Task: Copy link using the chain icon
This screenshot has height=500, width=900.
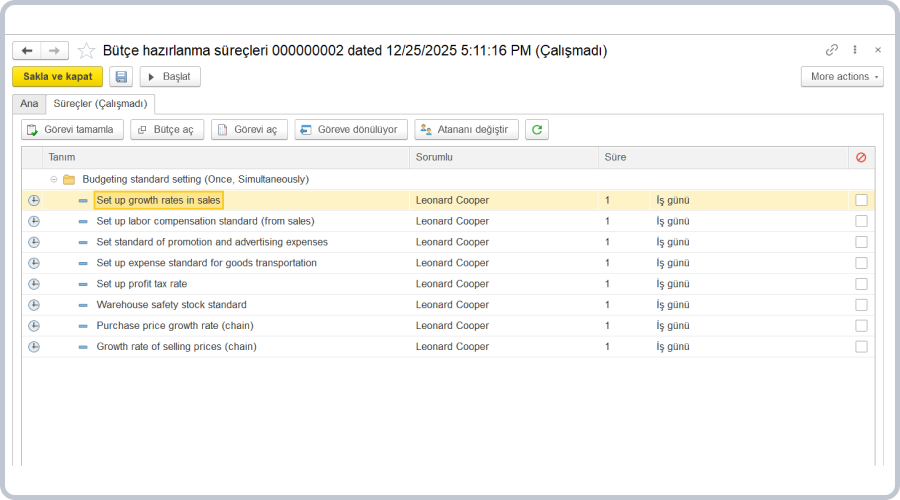Action: tap(832, 50)
